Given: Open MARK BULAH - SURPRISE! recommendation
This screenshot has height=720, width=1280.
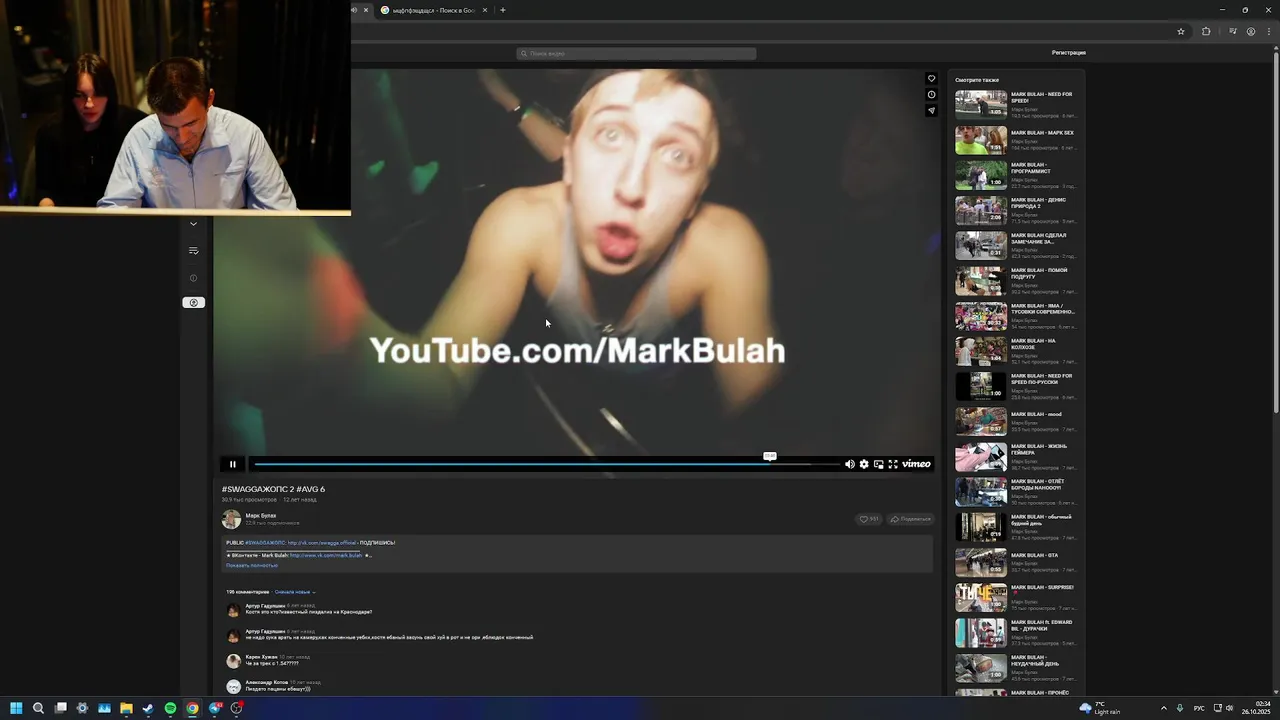Looking at the screenshot, I should [1015, 597].
